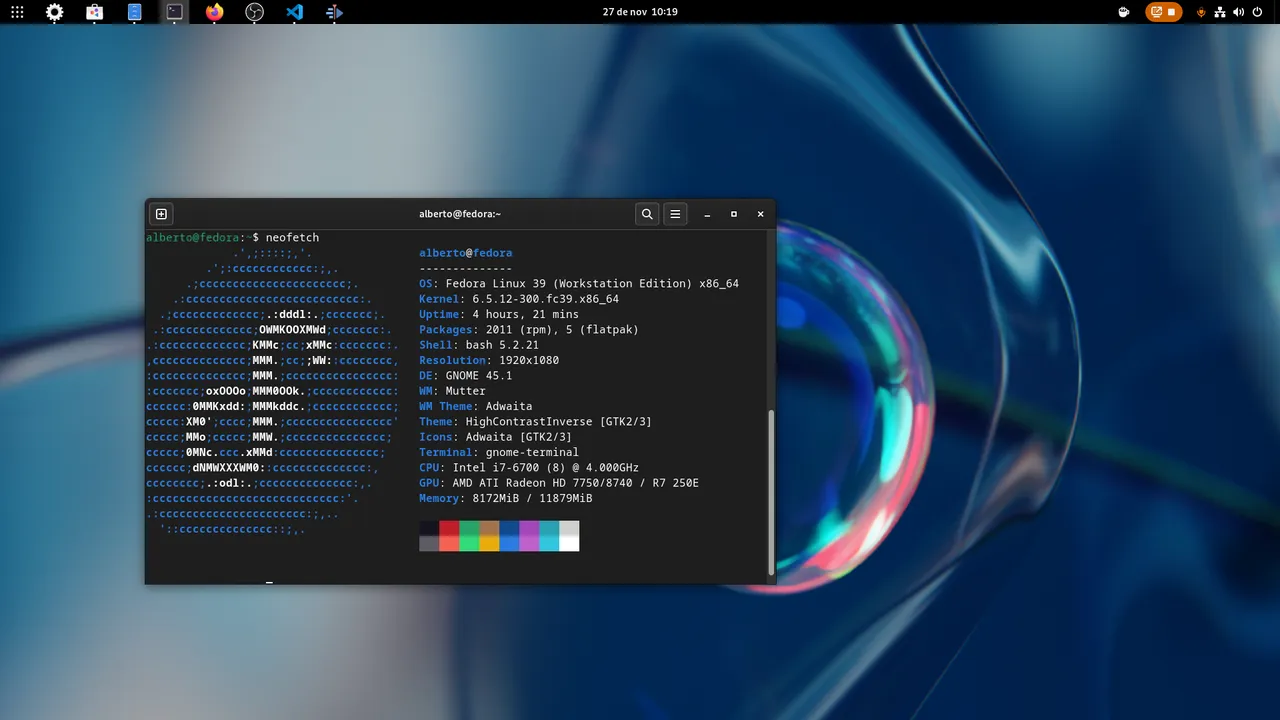Open OBS Studio from the dock
The image size is (1280, 720).
coord(255,12)
